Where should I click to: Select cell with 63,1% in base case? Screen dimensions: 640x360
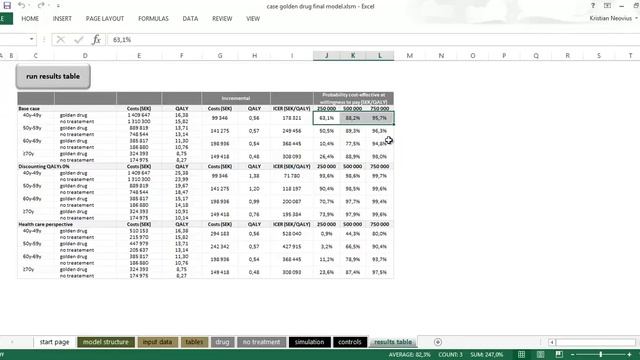click(327, 118)
